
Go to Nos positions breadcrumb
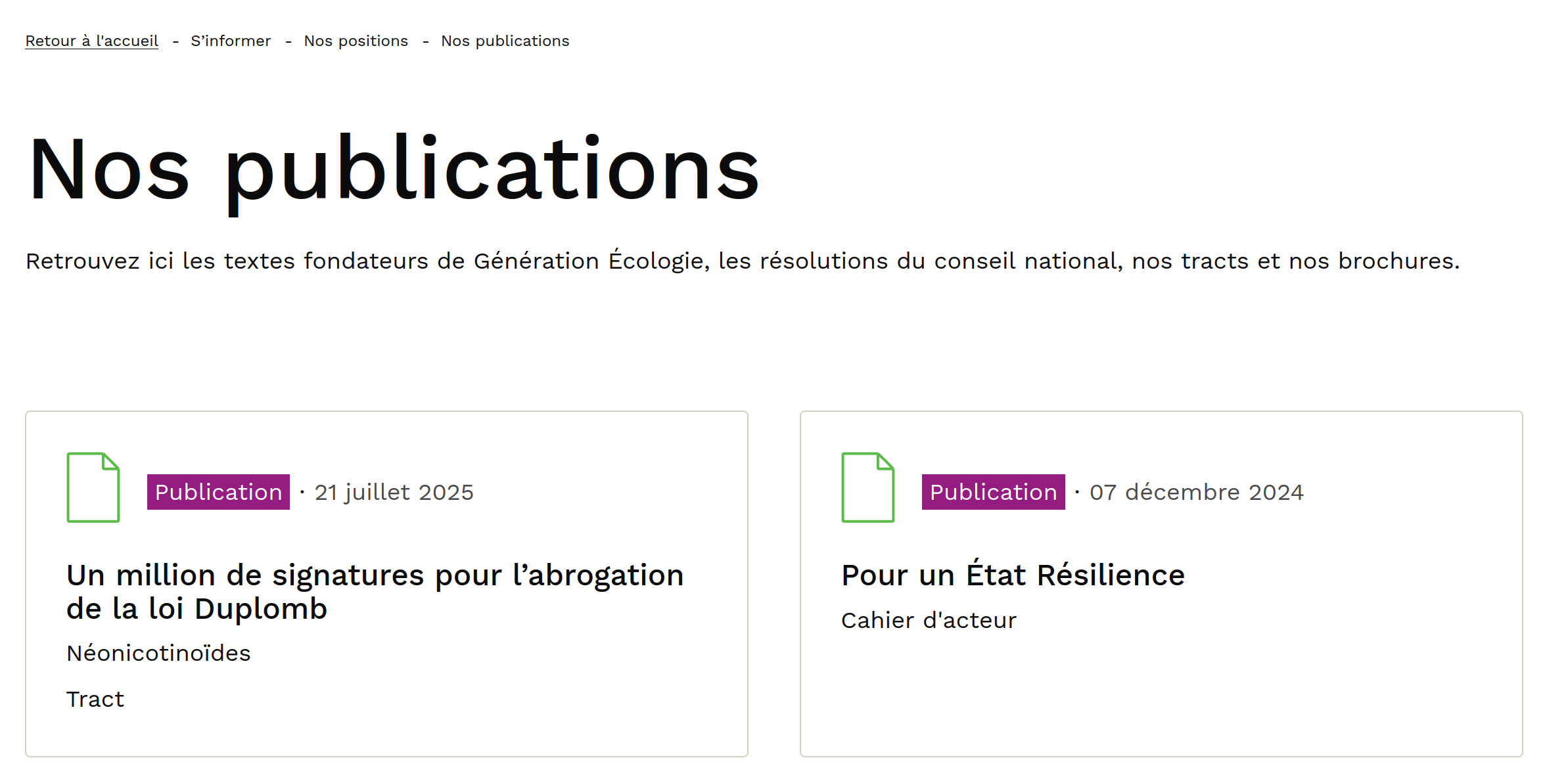pyautogui.click(x=356, y=41)
